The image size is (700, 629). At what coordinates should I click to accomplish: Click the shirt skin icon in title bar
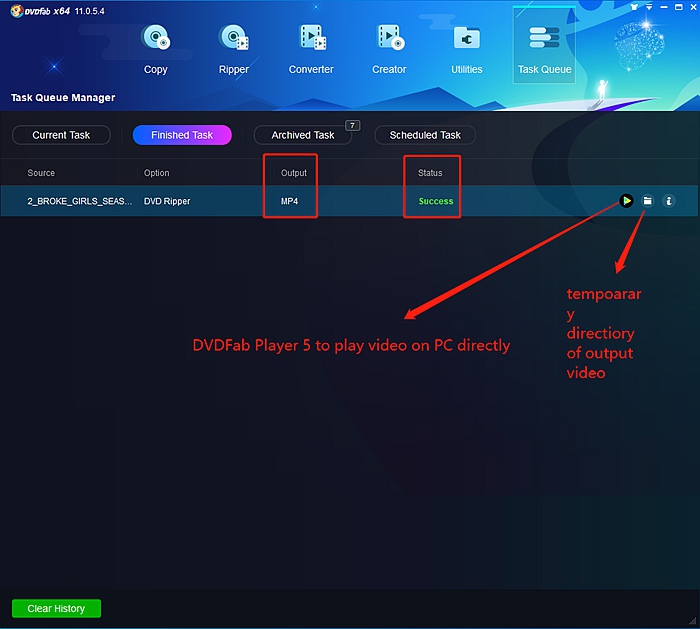click(x=634, y=7)
